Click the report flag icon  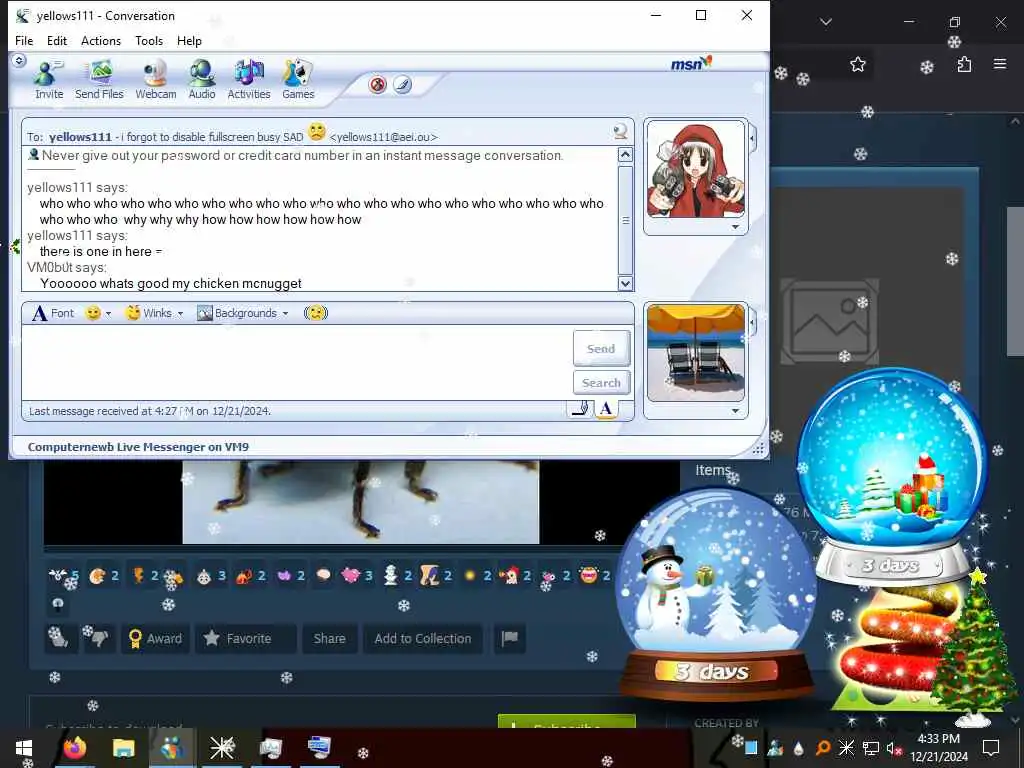tap(510, 639)
